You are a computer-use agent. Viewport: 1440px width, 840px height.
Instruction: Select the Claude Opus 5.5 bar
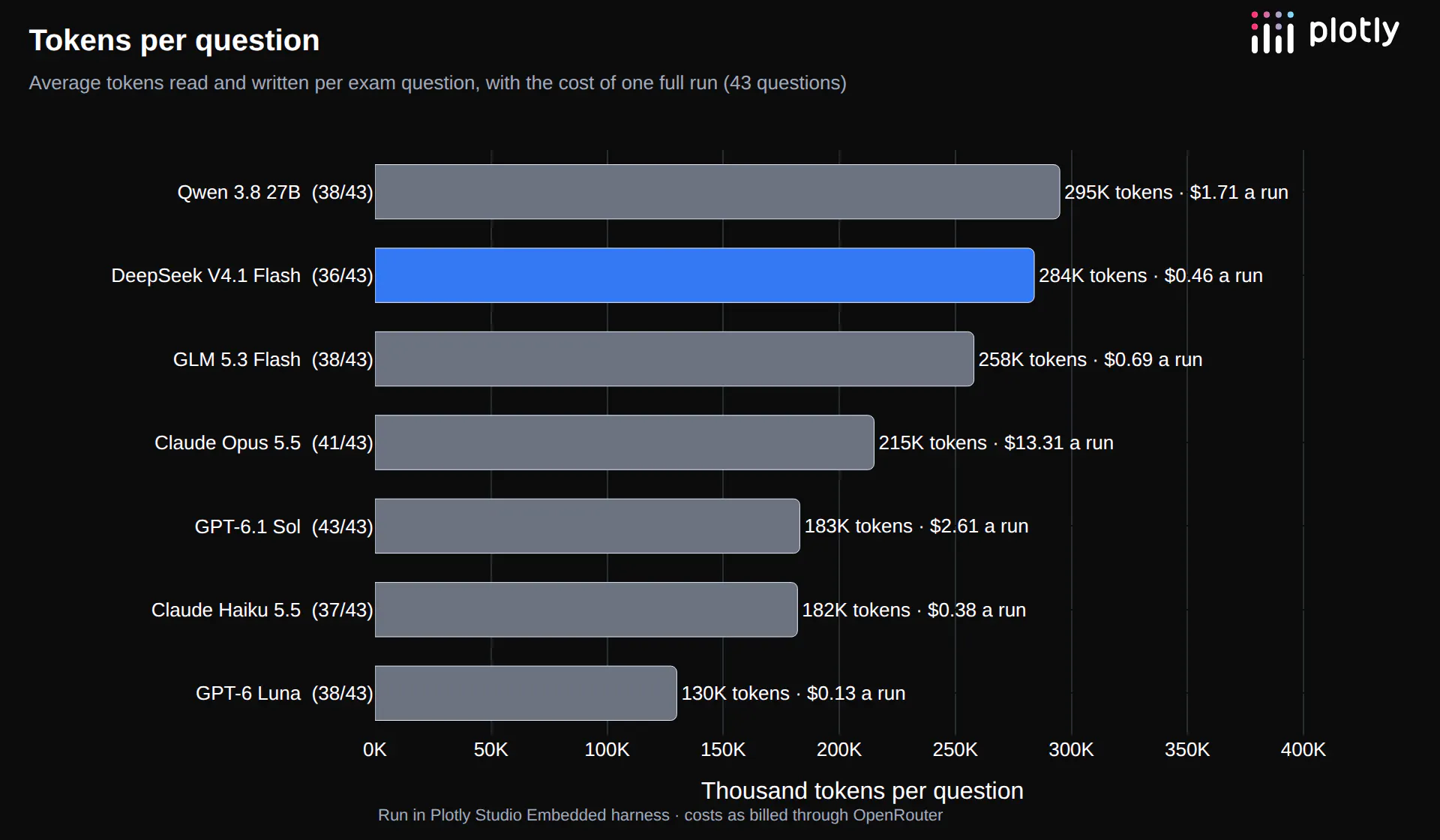click(x=625, y=442)
